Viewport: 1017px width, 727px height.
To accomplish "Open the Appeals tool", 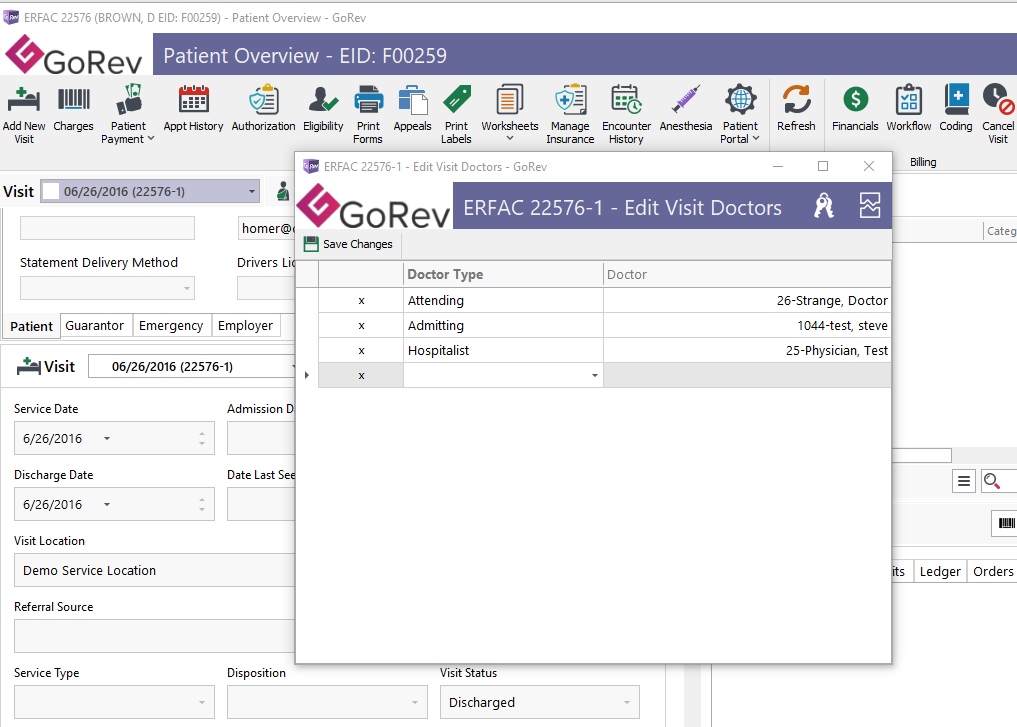I will [x=413, y=108].
